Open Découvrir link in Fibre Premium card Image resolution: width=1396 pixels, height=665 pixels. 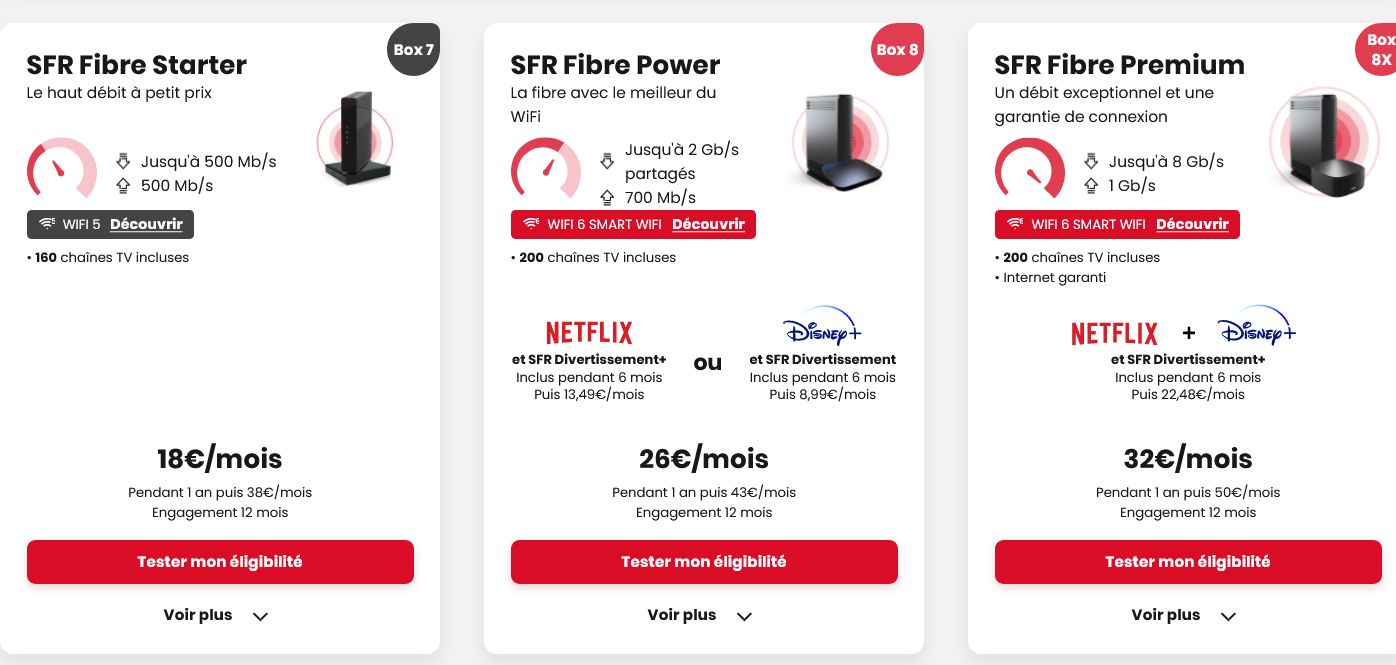click(1192, 224)
